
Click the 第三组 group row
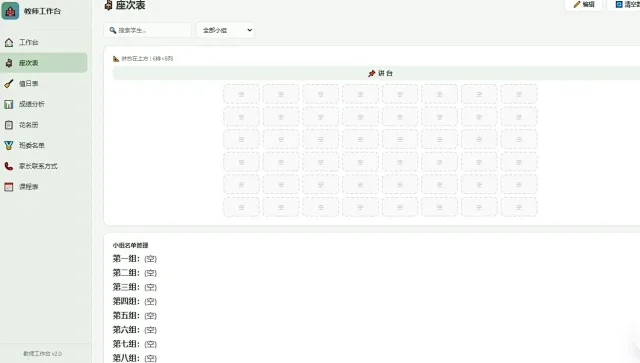(135, 287)
